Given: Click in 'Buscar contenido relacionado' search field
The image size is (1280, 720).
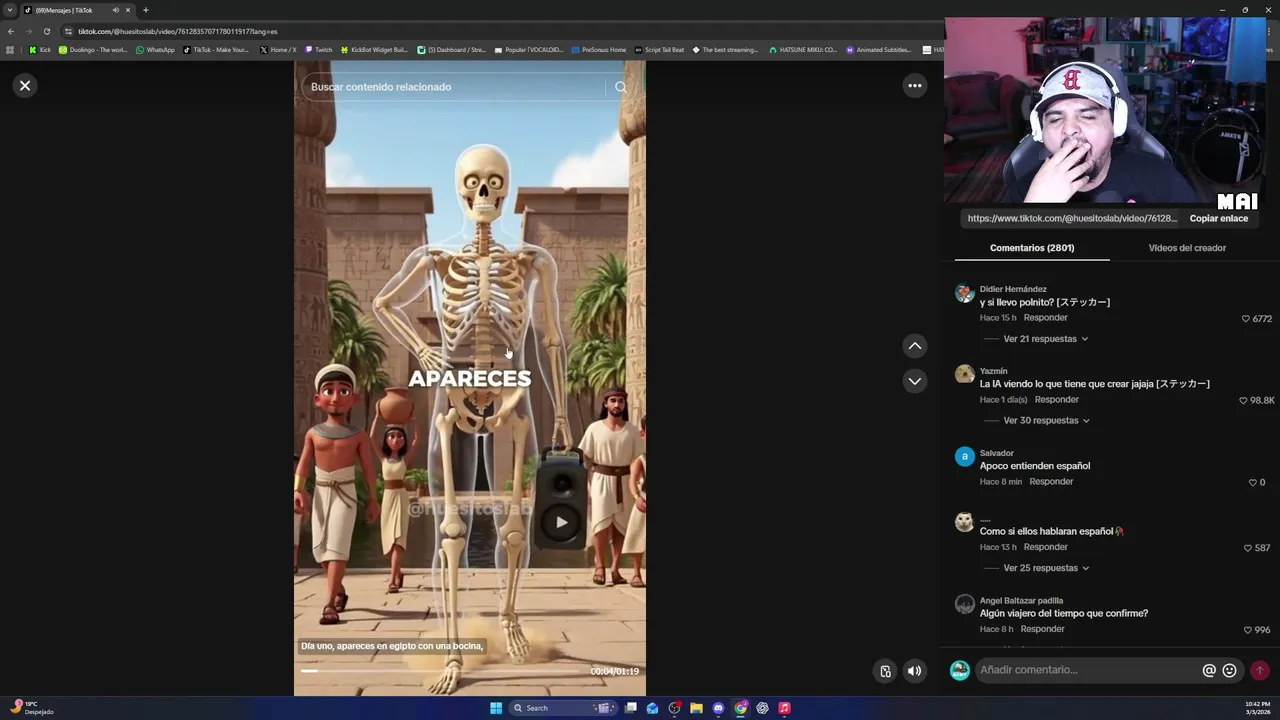Looking at the screenshot, I should pyautogui.click(x=455, y=87).
